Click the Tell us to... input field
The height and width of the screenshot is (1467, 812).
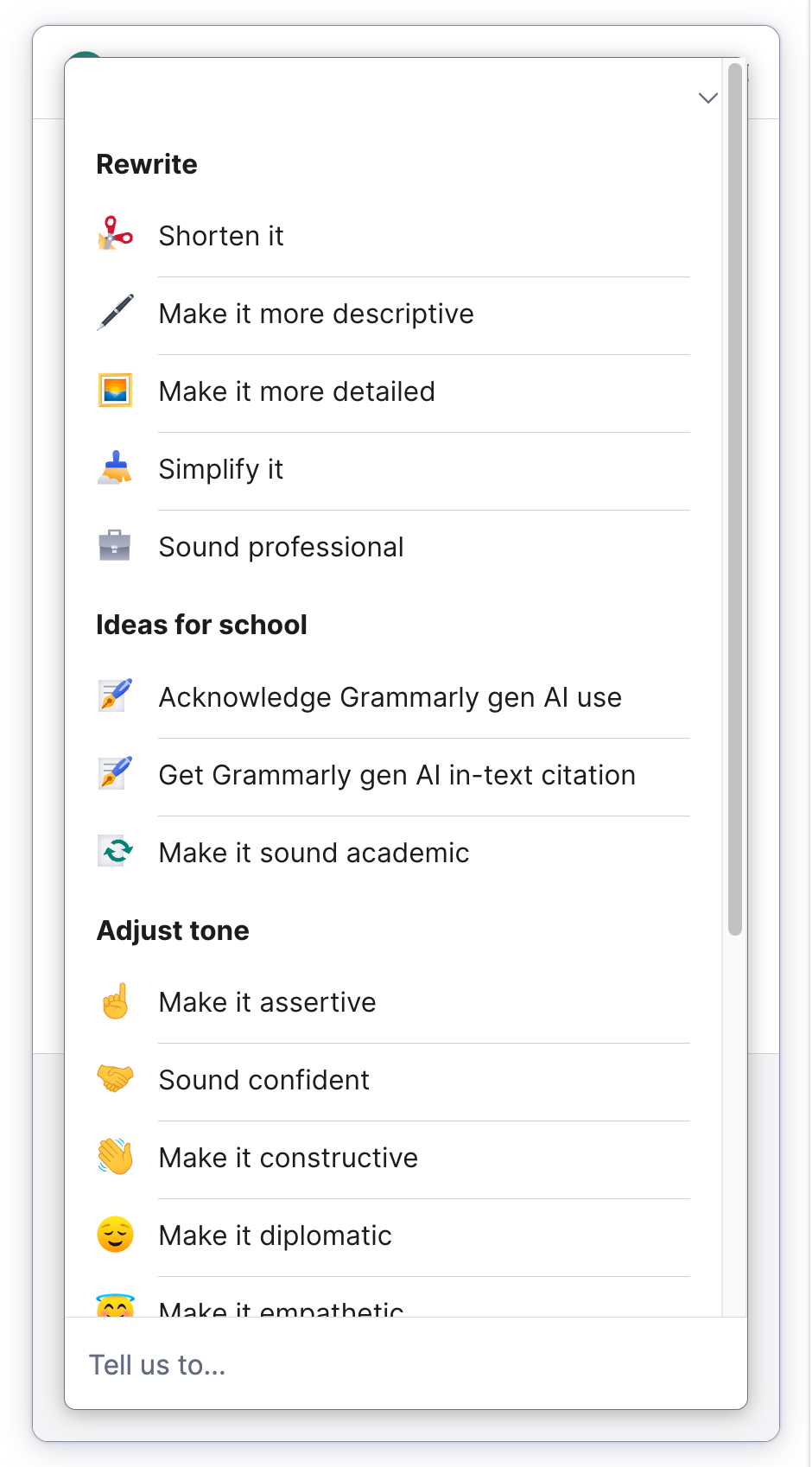[x=404, y=1364]
